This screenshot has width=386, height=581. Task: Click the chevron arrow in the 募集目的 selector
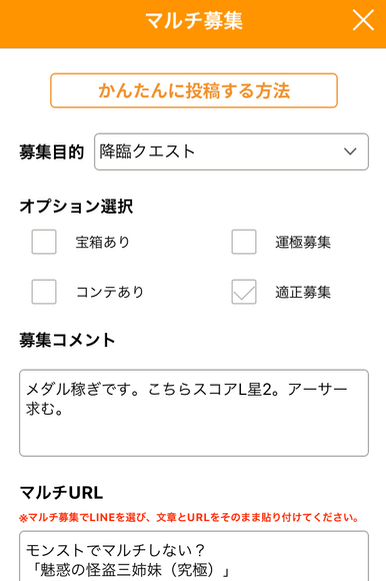[x=350, y=152]
